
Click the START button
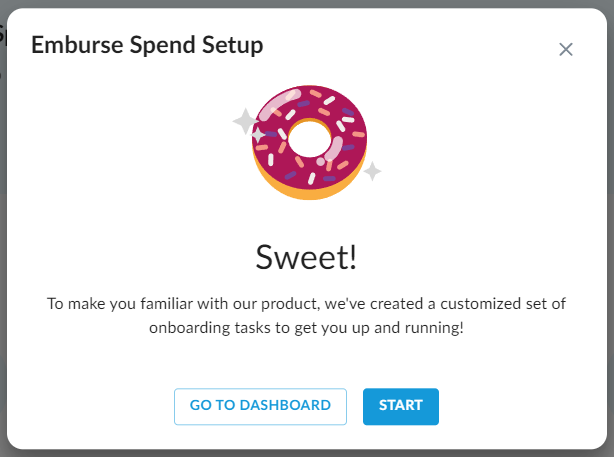click(x=401, y=406)
